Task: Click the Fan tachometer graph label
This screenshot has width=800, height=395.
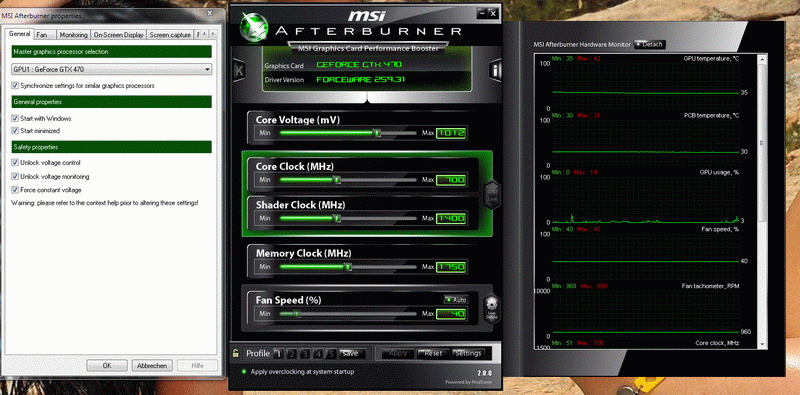Action: pyautogui.click(x=711, y=286)
